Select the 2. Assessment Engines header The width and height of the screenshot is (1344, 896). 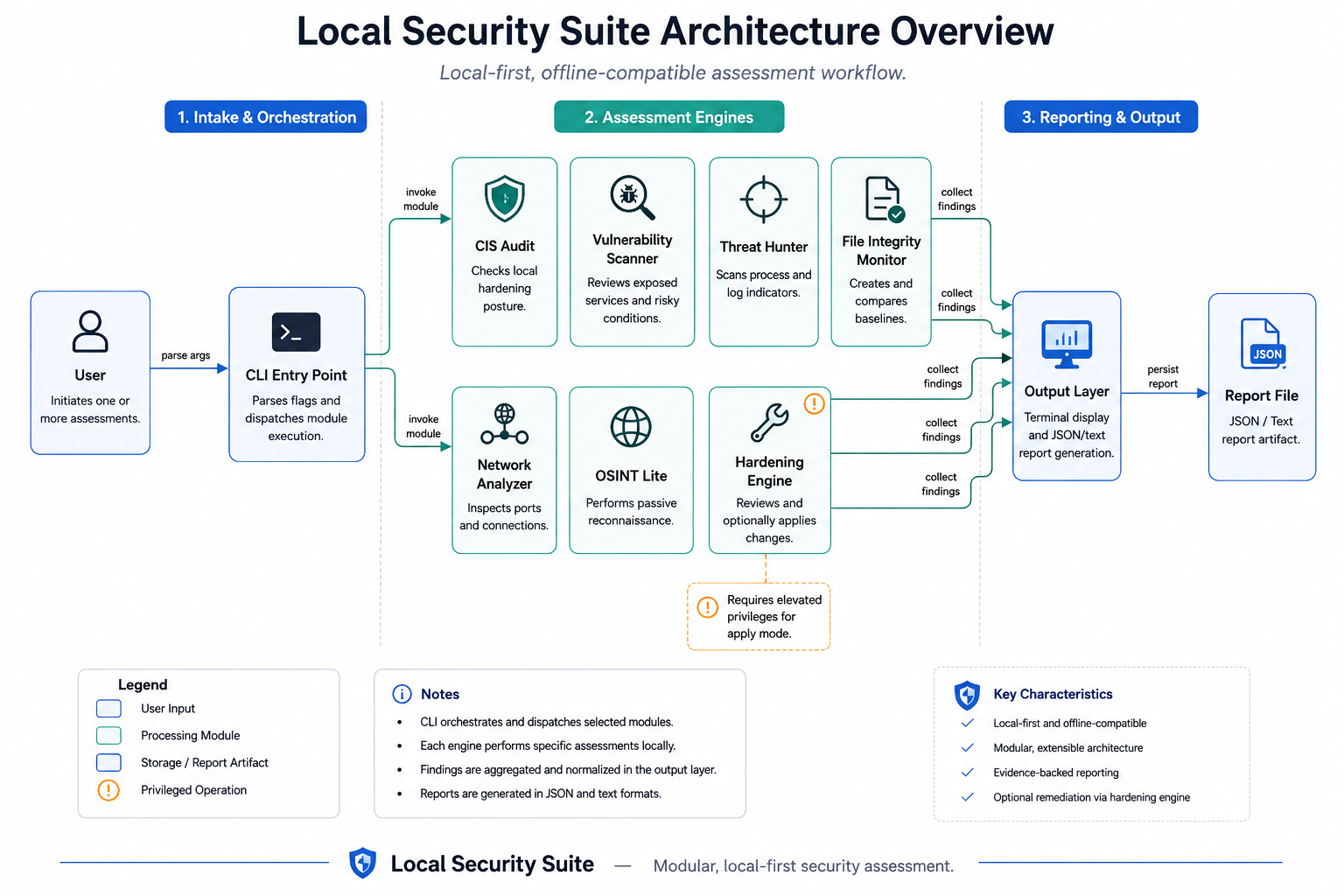click(x=669, y=117)
